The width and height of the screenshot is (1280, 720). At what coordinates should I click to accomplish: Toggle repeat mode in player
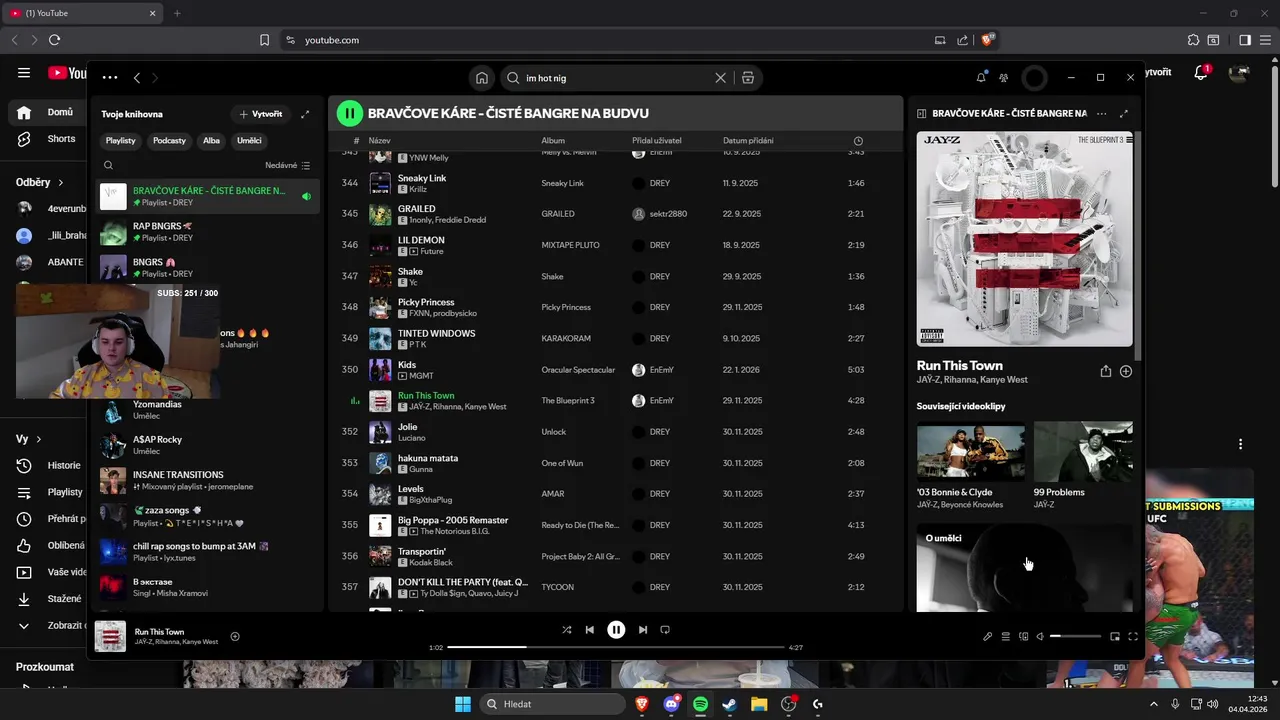click(x=665, y=630)
